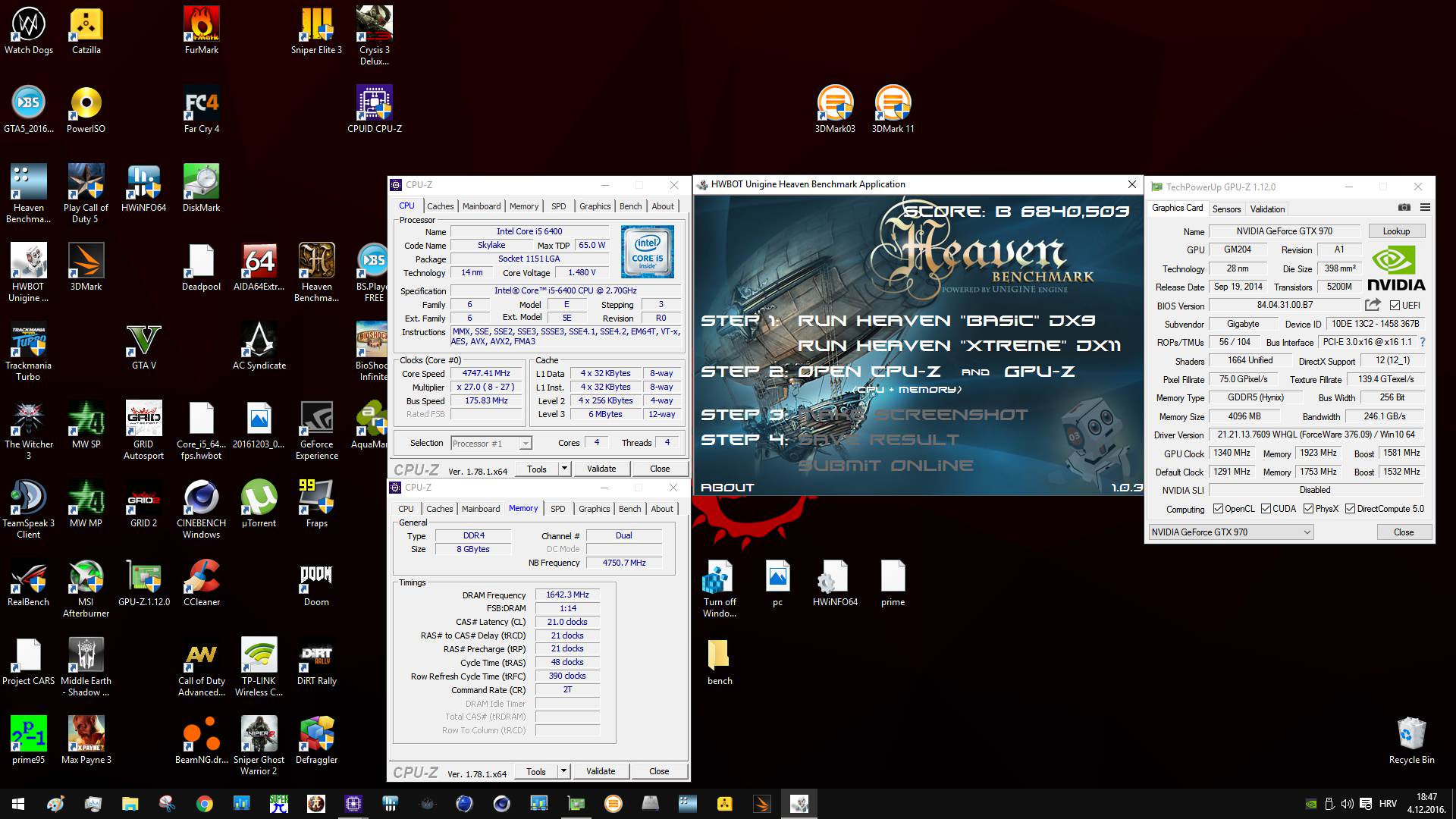Toggle the PhysX checkbox

tap(1308, 509)
